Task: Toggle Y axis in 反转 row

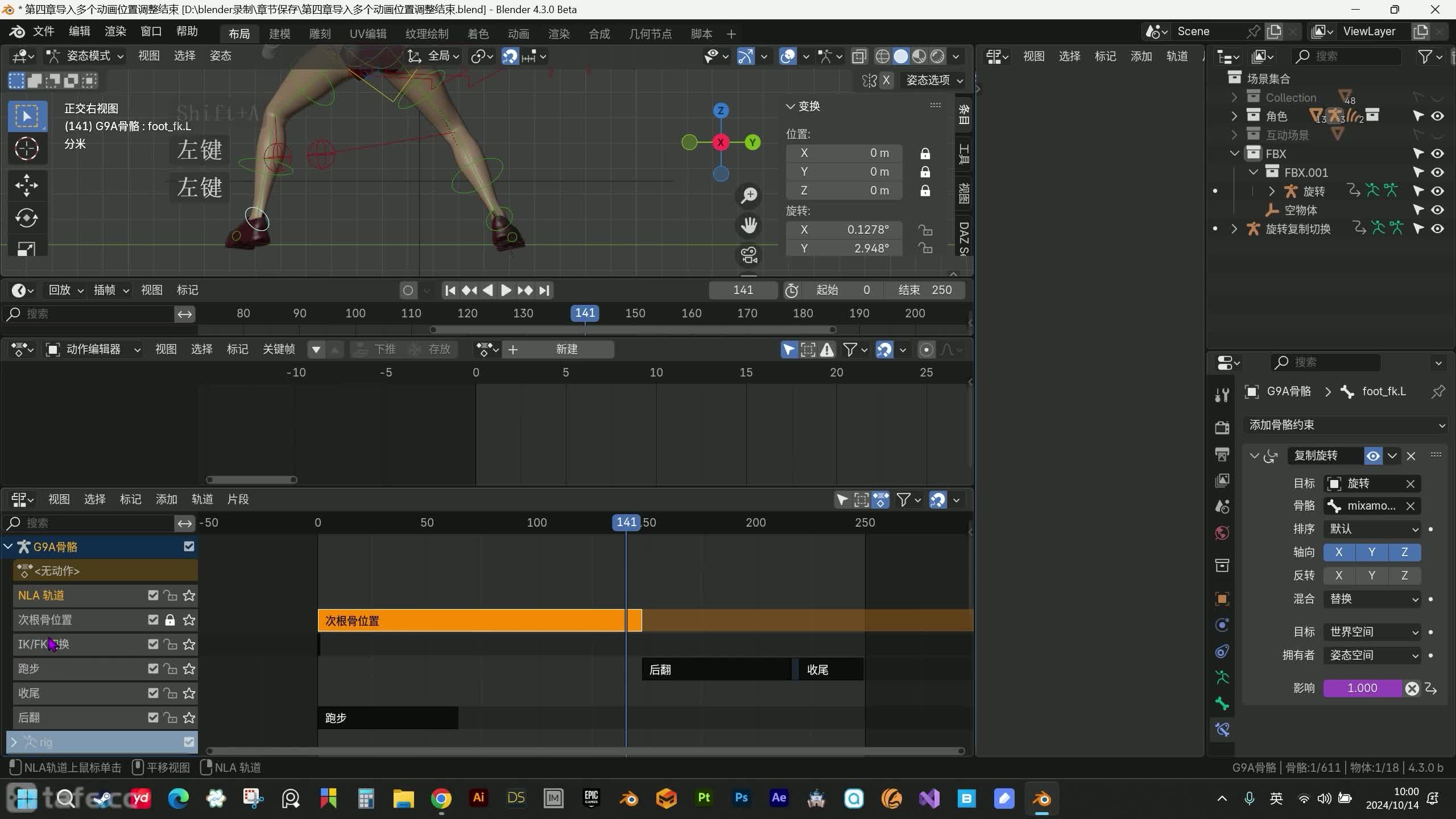Action: (x=1372, y=576)
